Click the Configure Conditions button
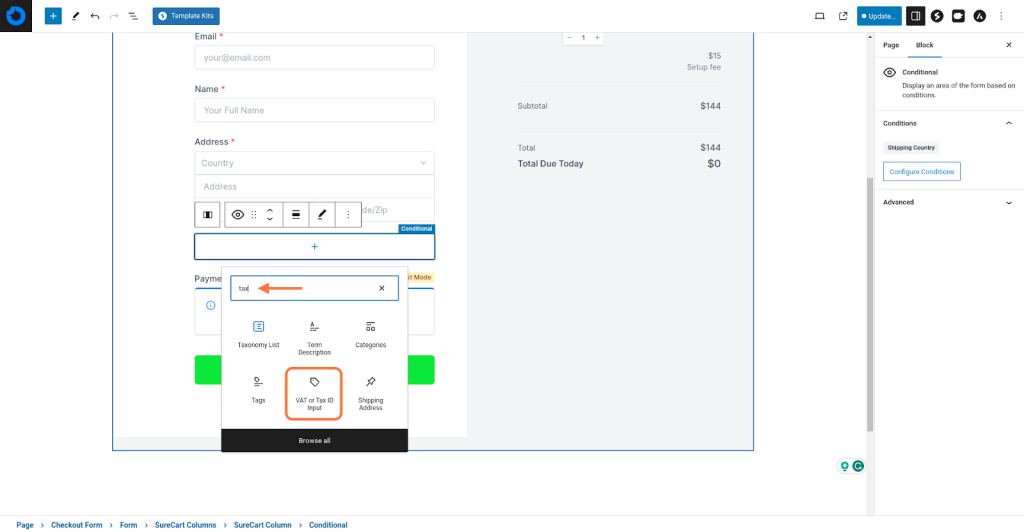This screenshot has width=1024, height=532. 921,172
